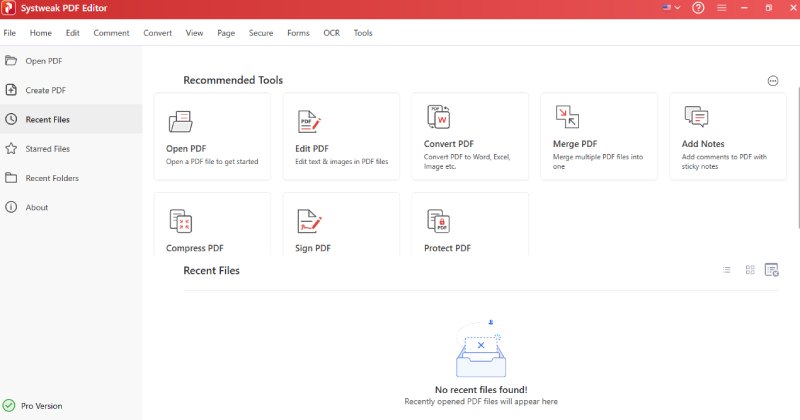Click the clear recent files list icon
Screen dimensions: 800x420
pos(771,270)
